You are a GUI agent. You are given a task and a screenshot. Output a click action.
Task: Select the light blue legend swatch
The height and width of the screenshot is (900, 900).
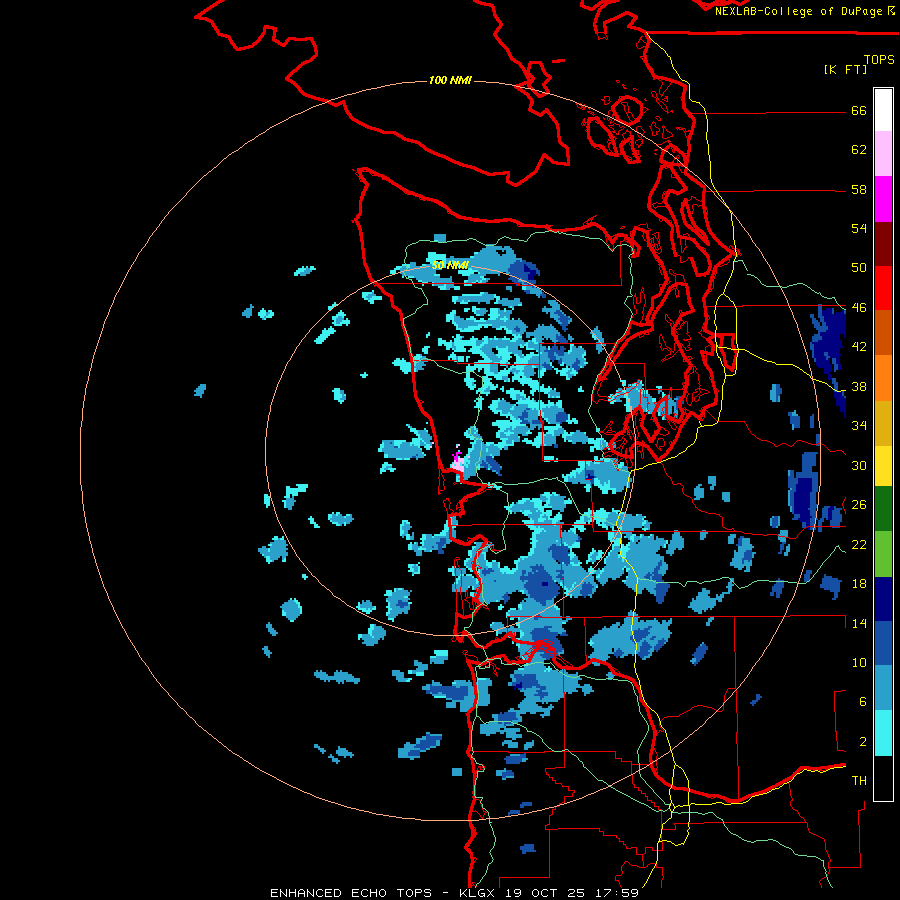pyautogui.click(x=883, y=688)
